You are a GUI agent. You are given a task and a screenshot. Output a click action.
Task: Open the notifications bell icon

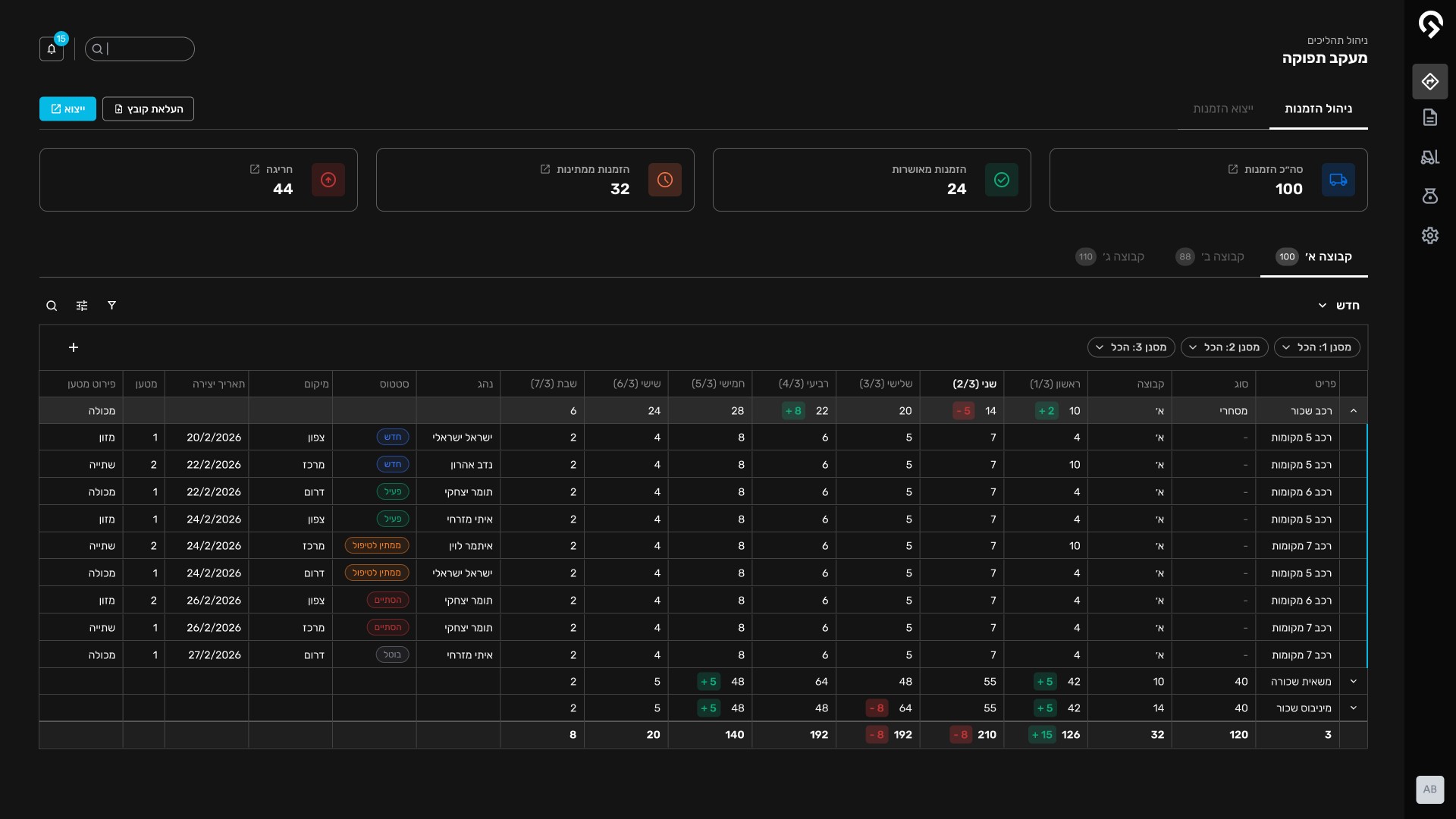[52, 49]
